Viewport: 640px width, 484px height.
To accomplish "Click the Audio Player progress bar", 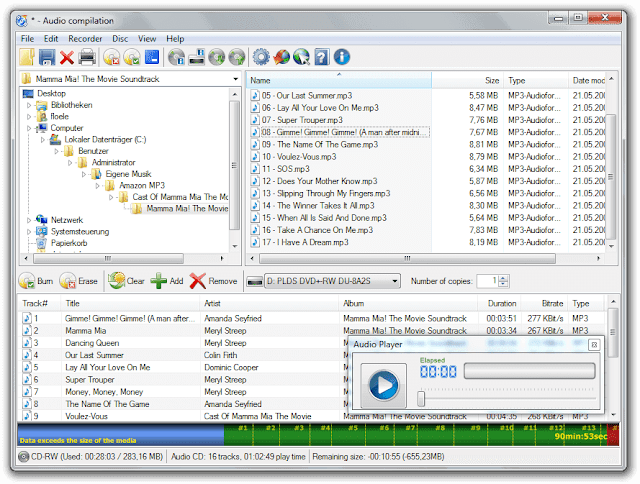I will click(530, 371).
